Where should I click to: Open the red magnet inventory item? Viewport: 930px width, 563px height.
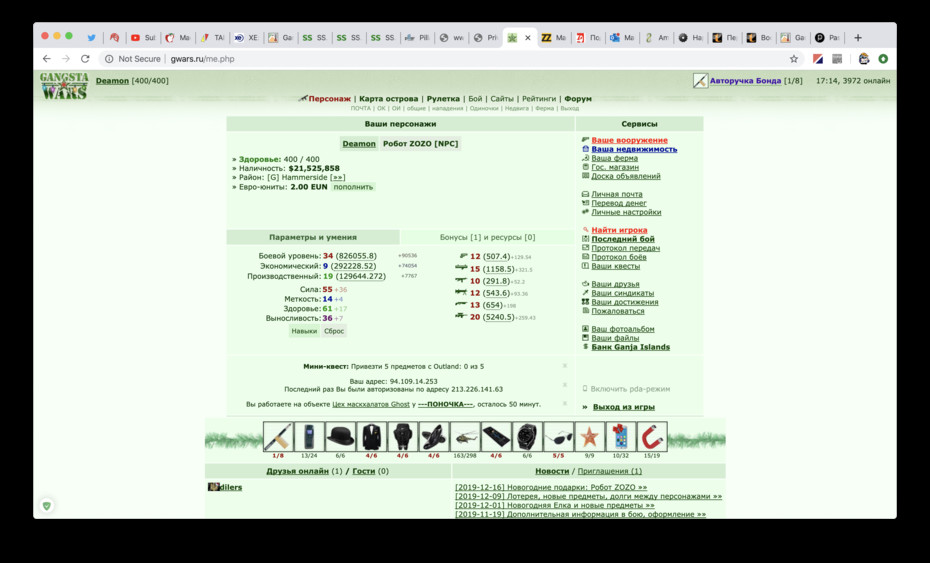click(651, 437)
